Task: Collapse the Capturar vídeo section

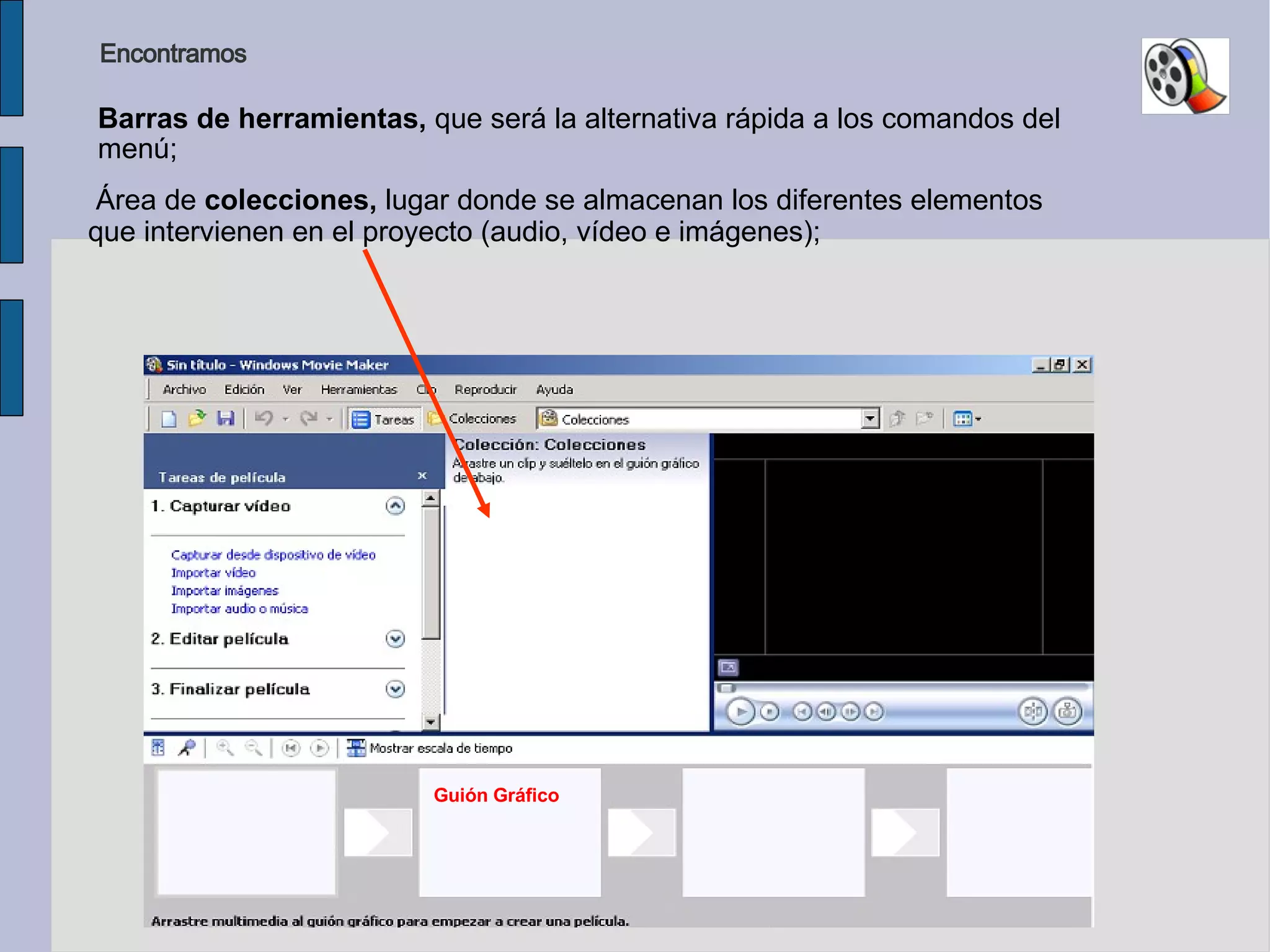Action: point(395,506)
